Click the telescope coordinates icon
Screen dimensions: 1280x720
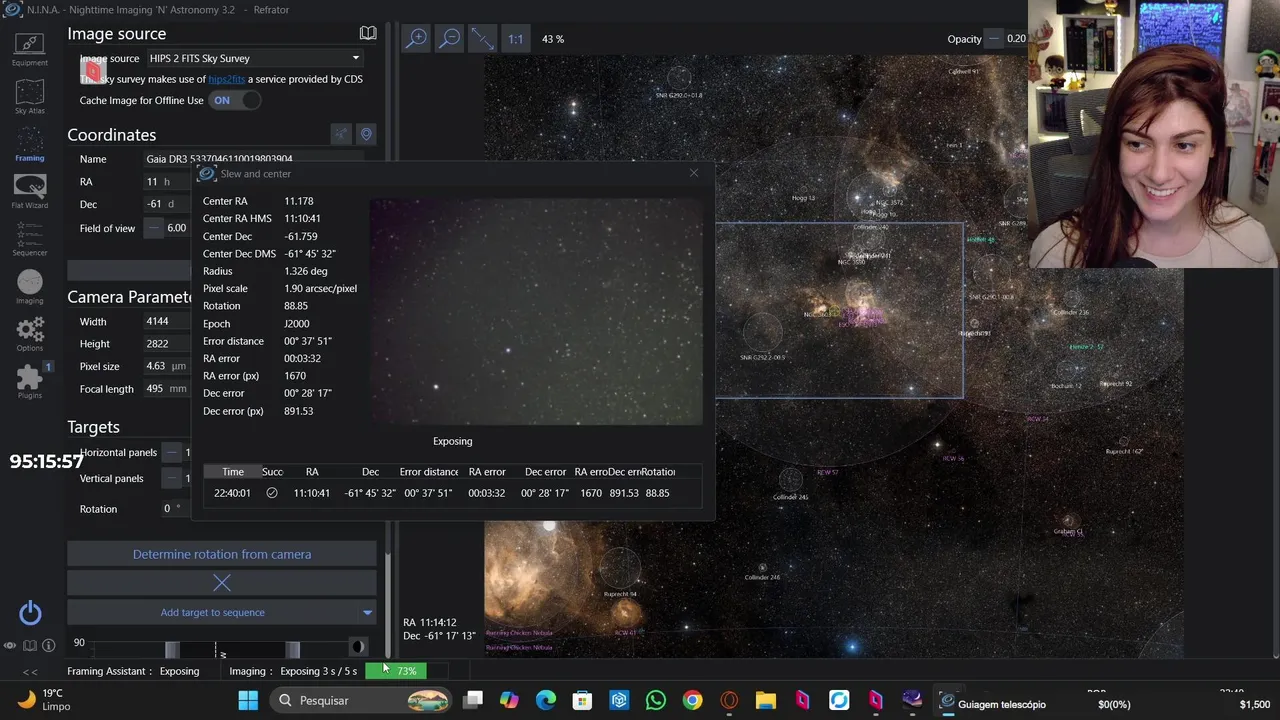tap(341, 134)
